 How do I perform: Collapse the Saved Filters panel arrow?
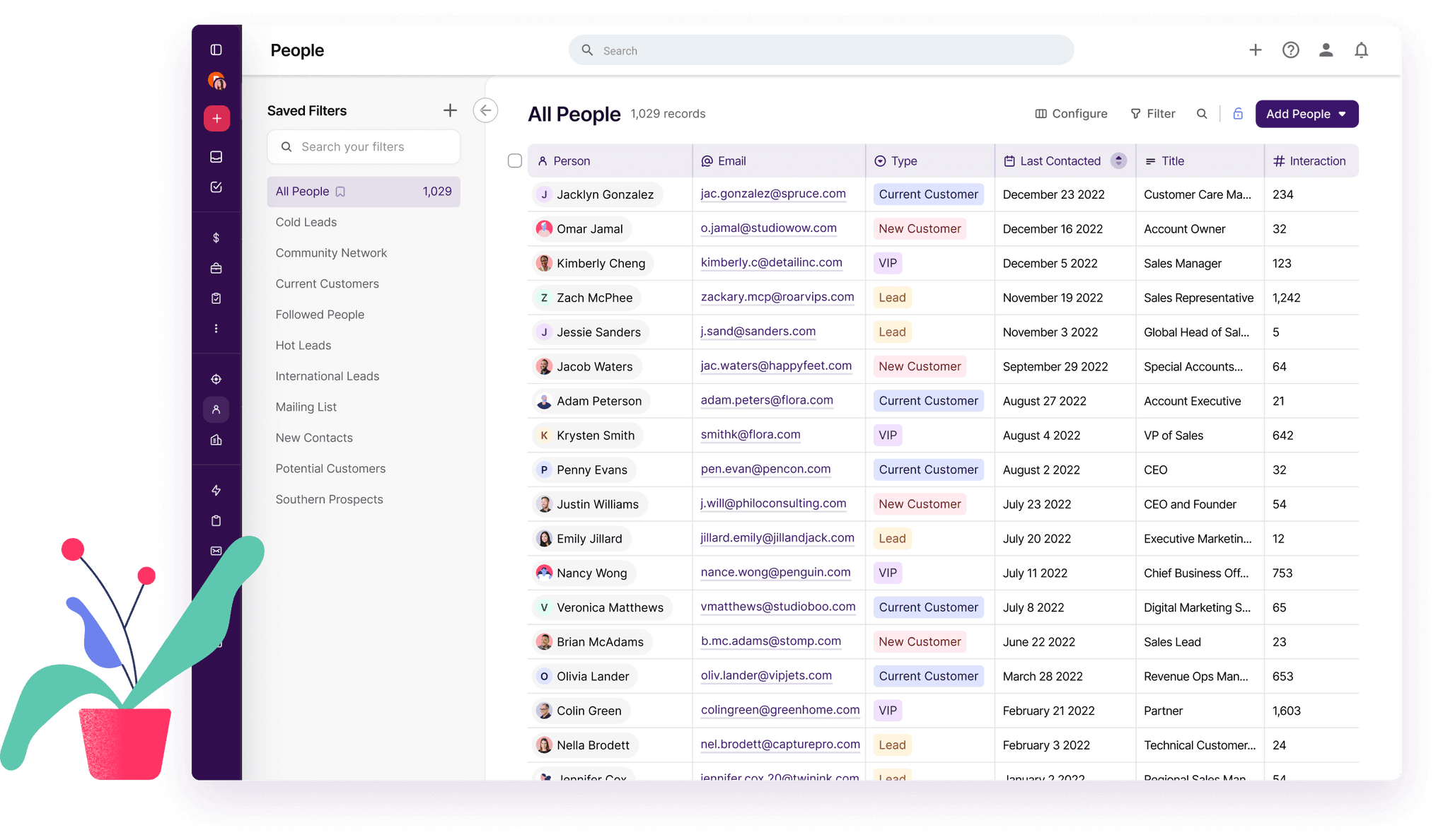485,110
